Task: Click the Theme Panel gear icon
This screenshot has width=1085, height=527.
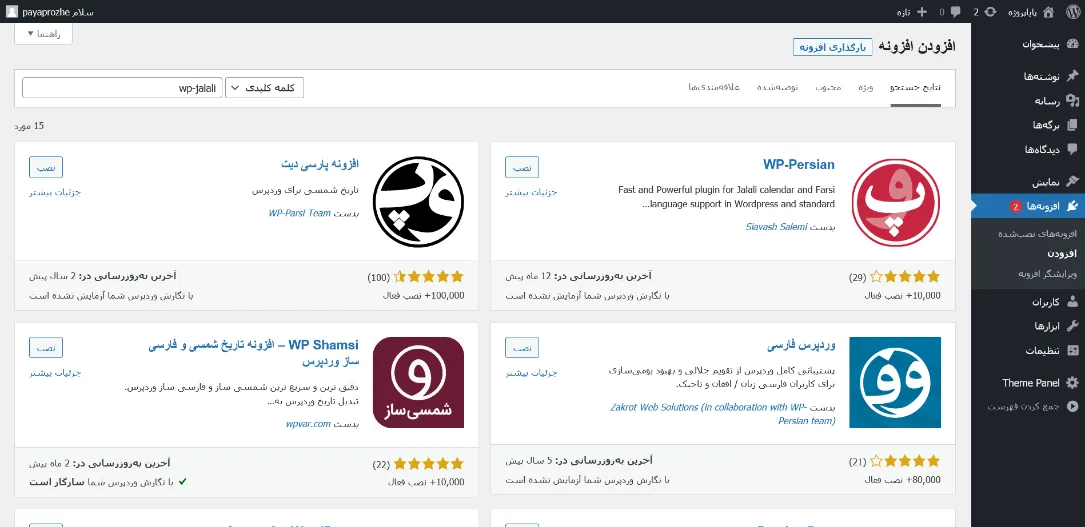Action: (1072, 382)
